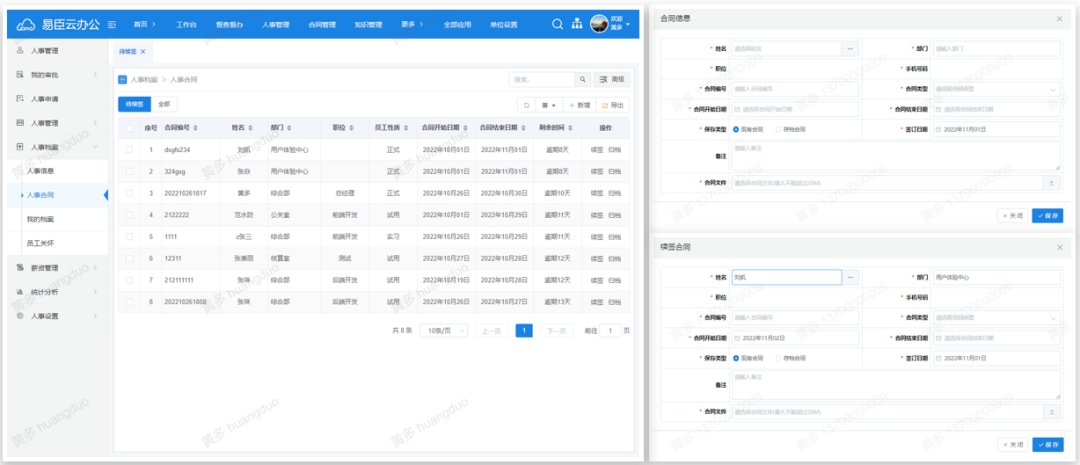1080x465 pixels.
Task: Tick the checkbox for row 212111111
Action: click(129, 280)
